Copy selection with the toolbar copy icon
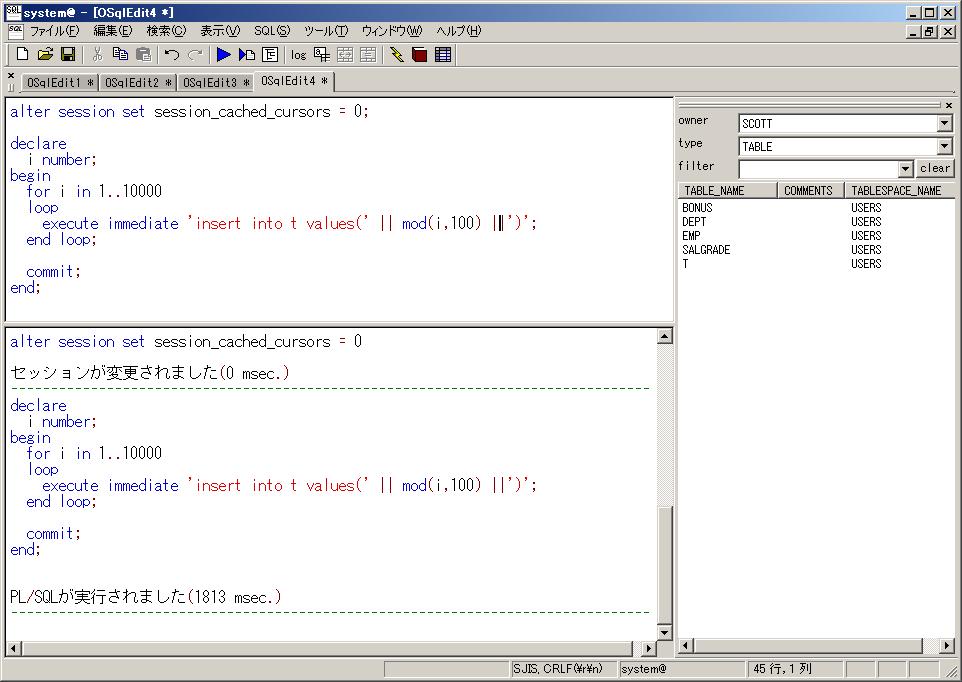This screenshot has height=682, width=962. (121, 54)
